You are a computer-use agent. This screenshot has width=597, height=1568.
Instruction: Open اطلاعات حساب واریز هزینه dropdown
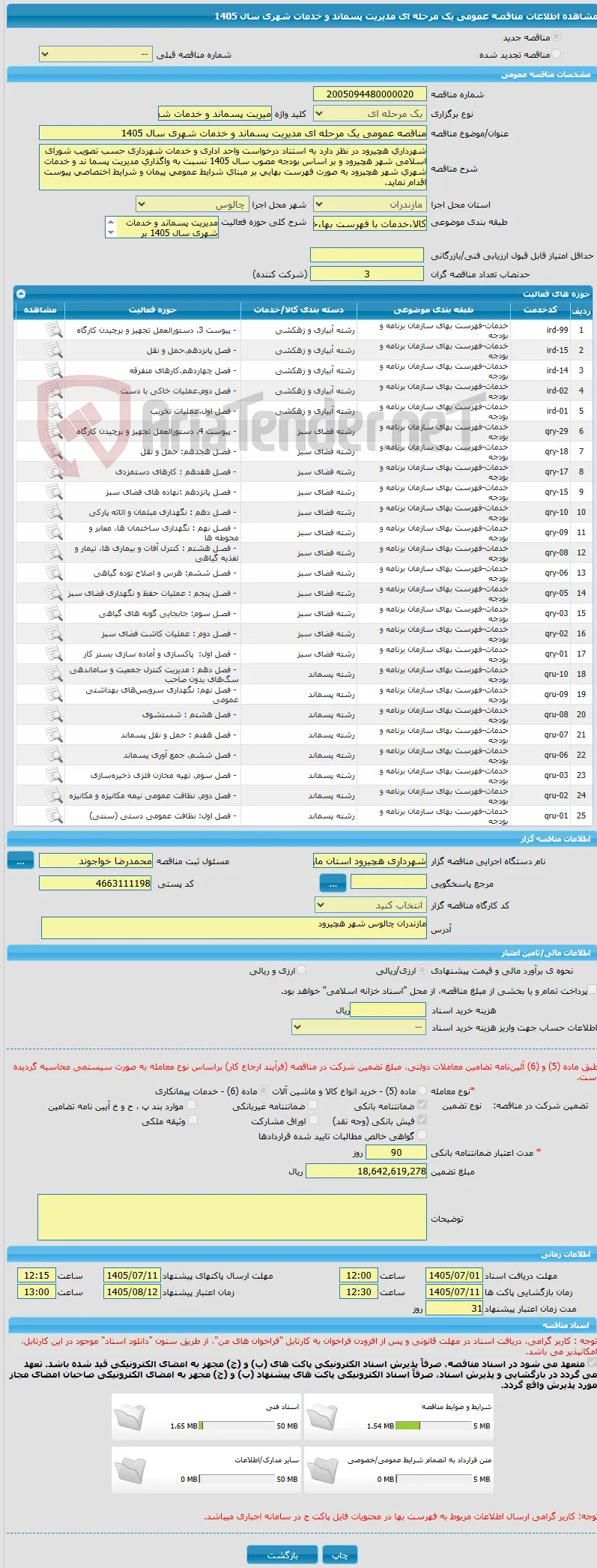(359, 1027)
